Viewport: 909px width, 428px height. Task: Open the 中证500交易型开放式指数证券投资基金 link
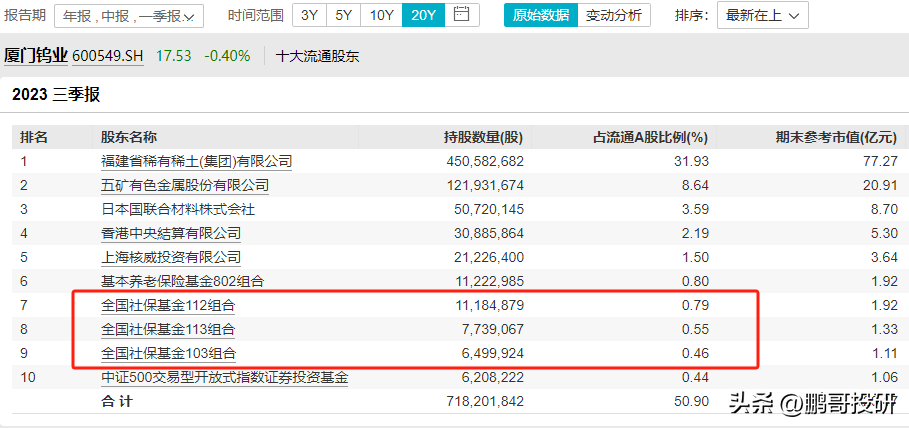pos(224,377)
